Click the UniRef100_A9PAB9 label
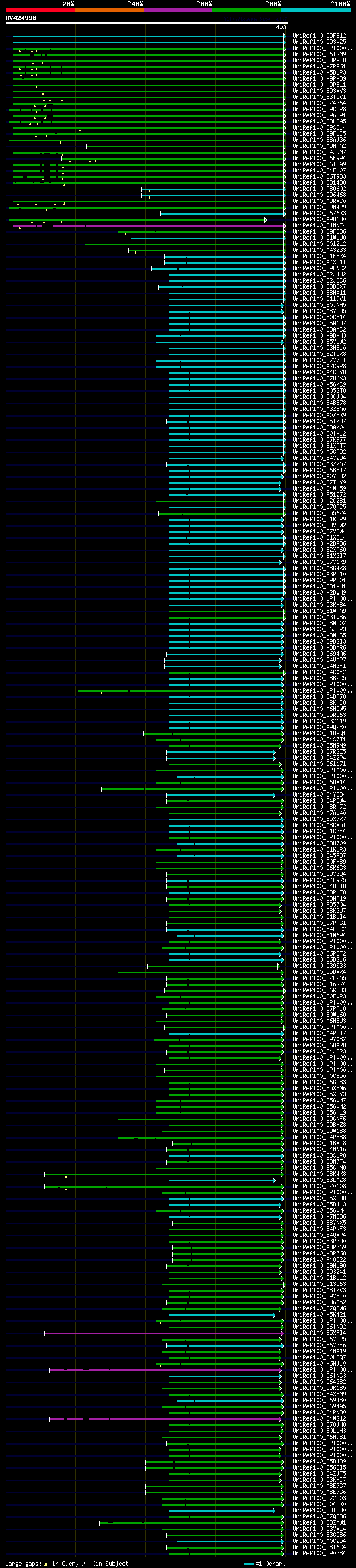 click(319, 78)
